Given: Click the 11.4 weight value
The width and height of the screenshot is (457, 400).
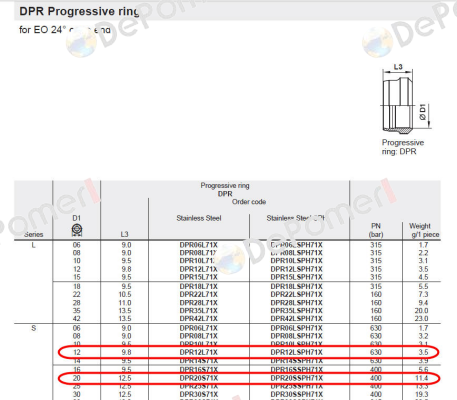Looking at the screenshot, I should pos(422,378).
